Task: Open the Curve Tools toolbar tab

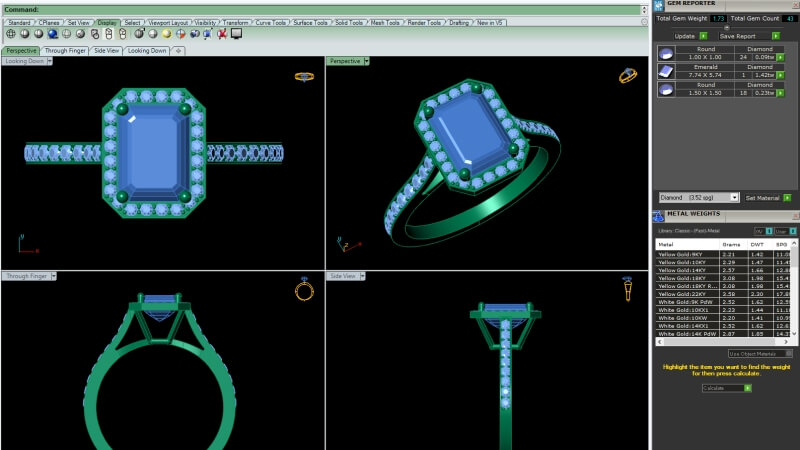Action: pyautogui.click(x=270, y=22)
